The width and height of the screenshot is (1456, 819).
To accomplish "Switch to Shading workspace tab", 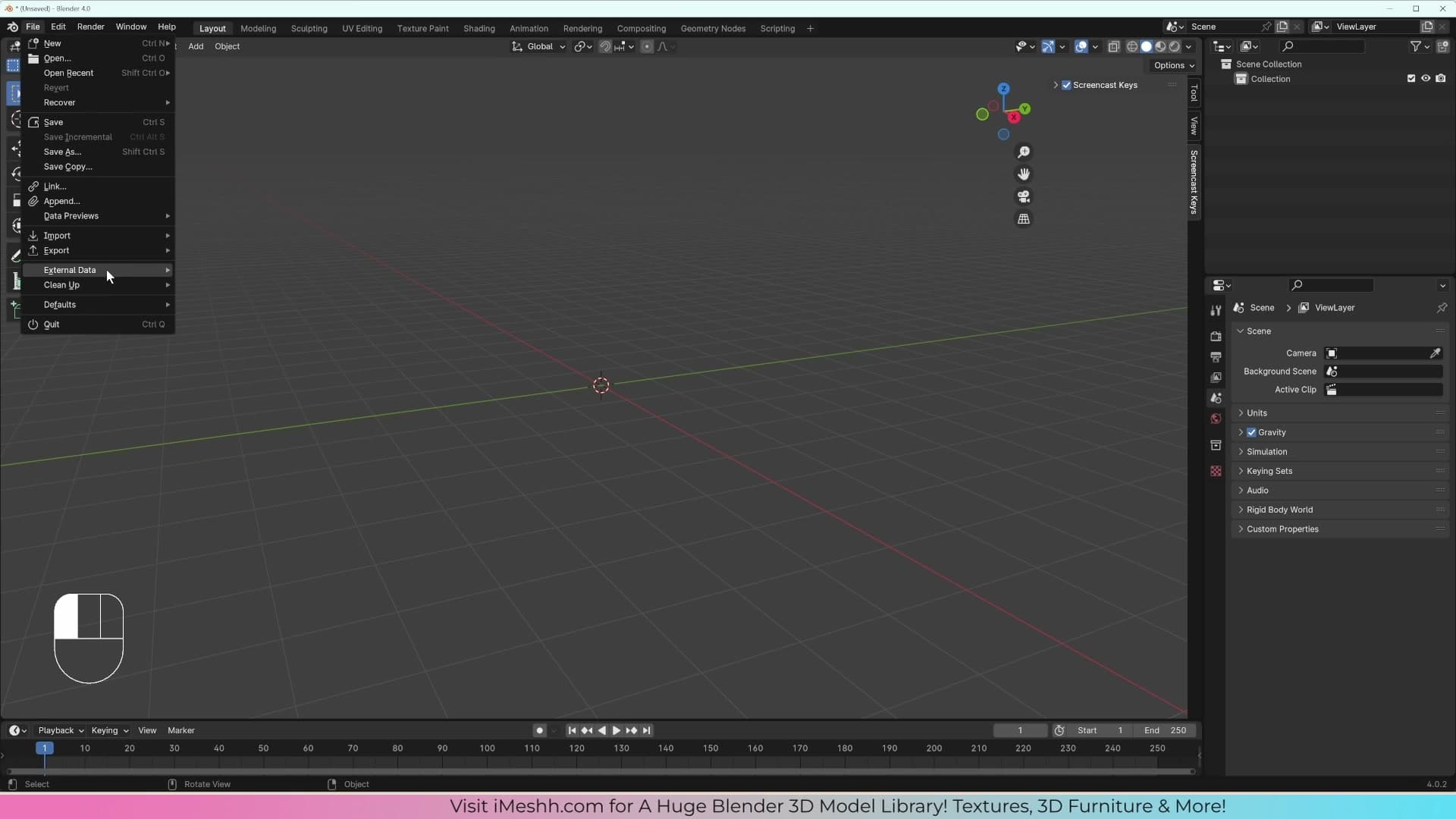I will (x=479, y=28).
